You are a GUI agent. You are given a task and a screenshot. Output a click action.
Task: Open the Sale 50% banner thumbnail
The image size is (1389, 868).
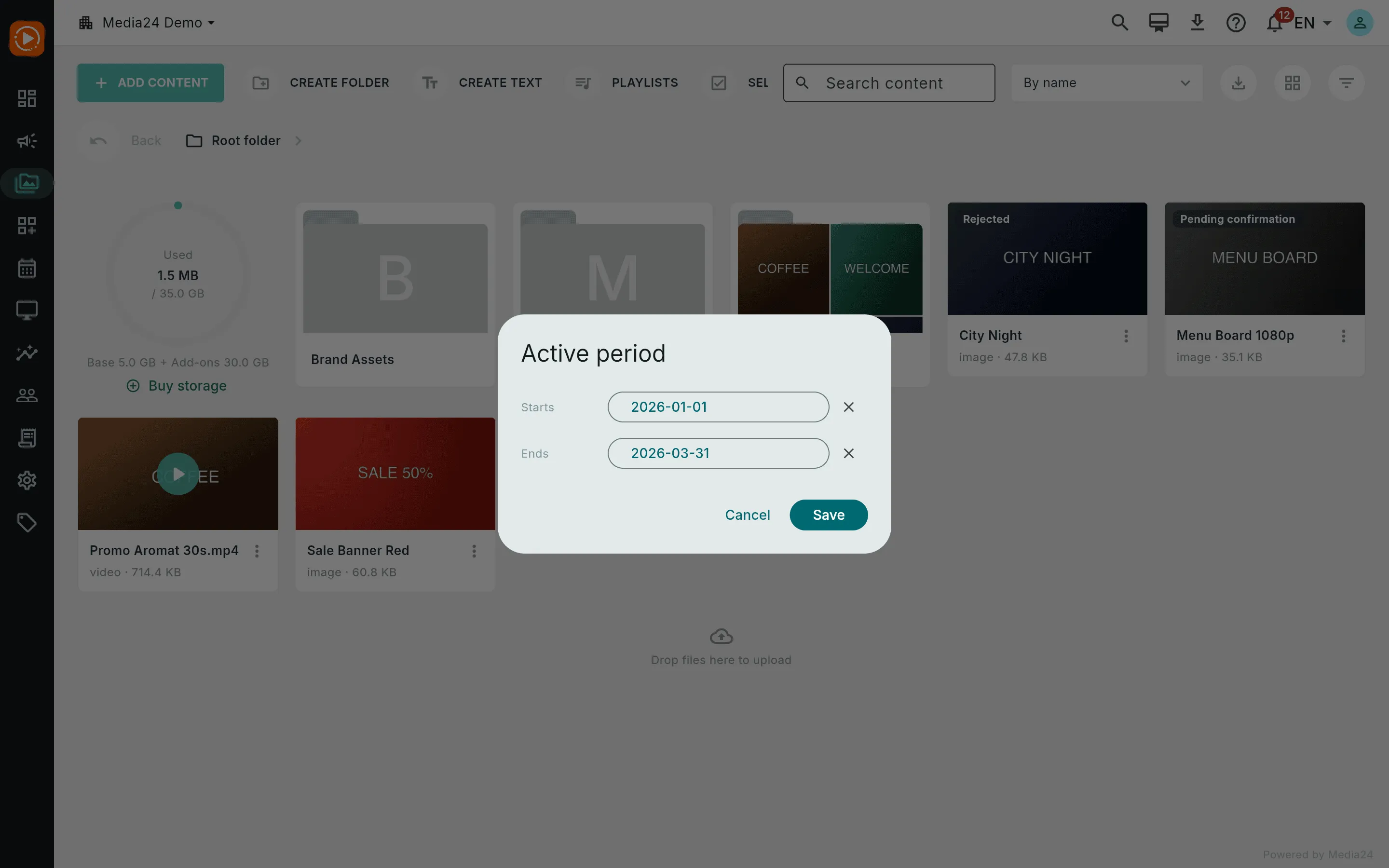[395, 474]
